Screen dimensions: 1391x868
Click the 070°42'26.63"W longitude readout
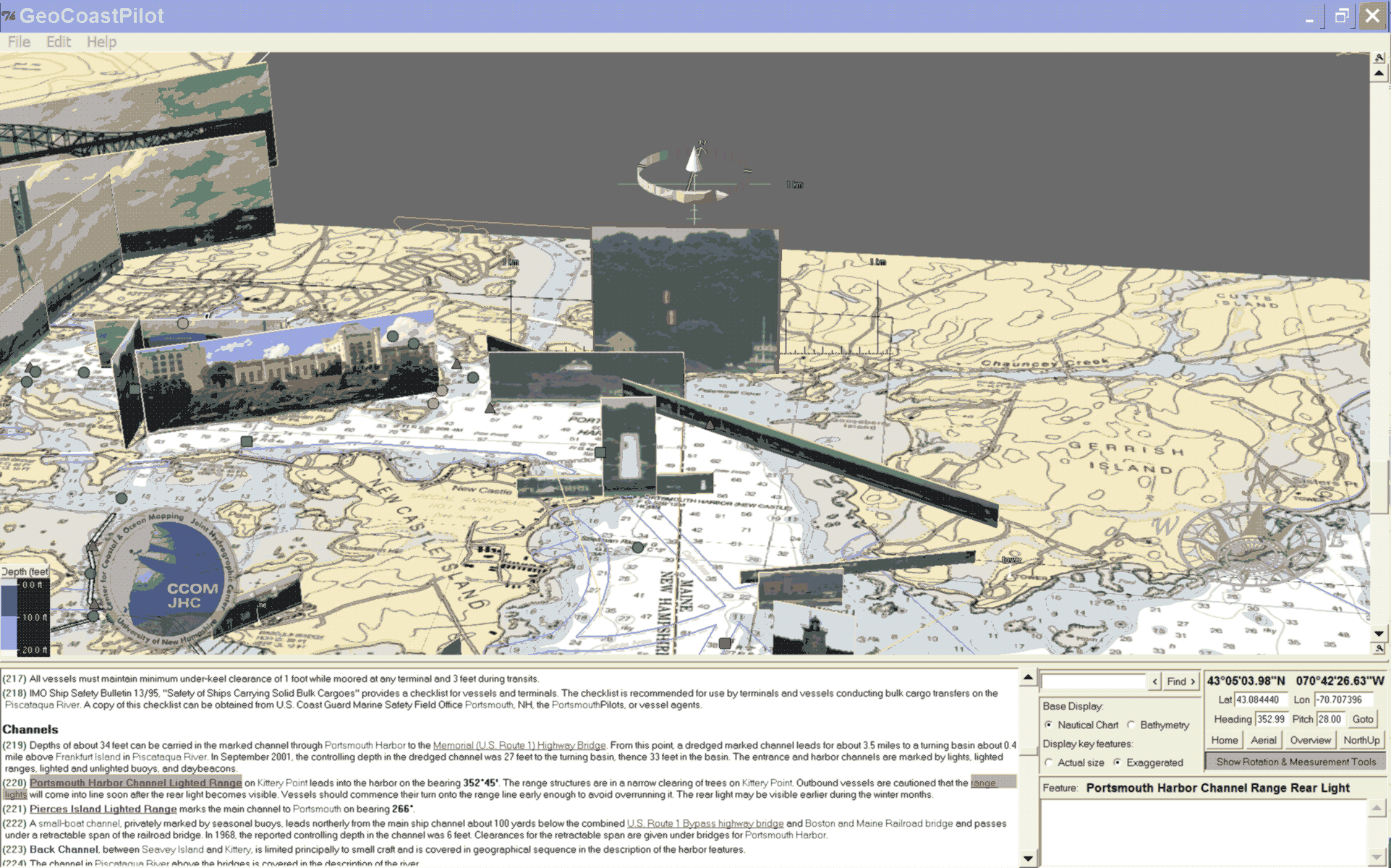pyautogui.click(x=1340, y=681)
